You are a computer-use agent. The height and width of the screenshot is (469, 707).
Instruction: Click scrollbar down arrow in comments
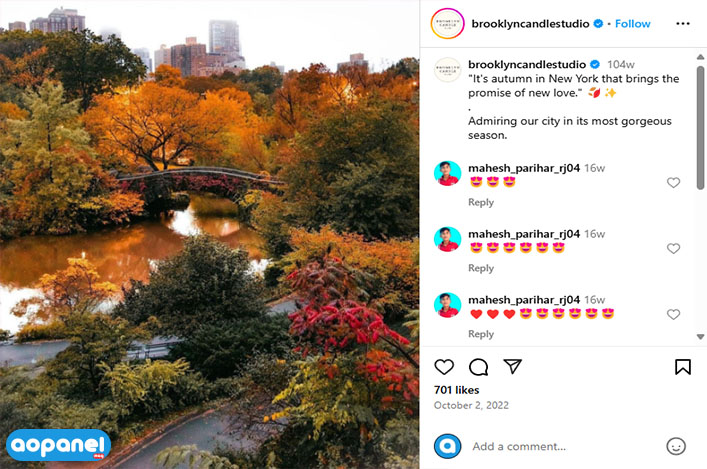(x=700, y=337)
